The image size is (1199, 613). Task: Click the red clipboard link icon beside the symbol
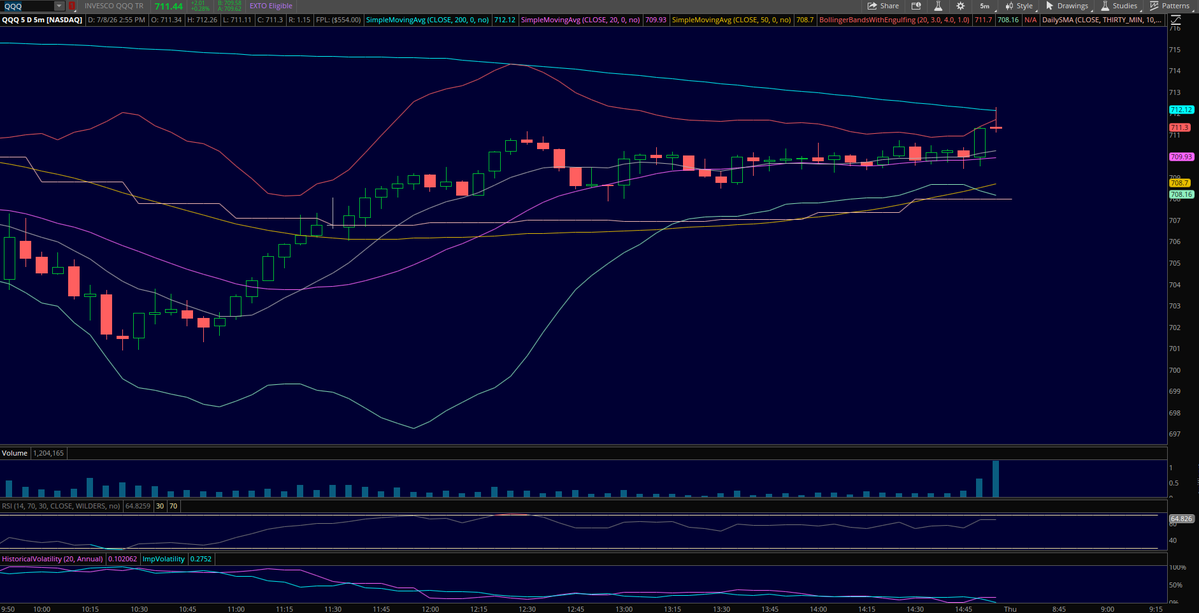(72, 5)
